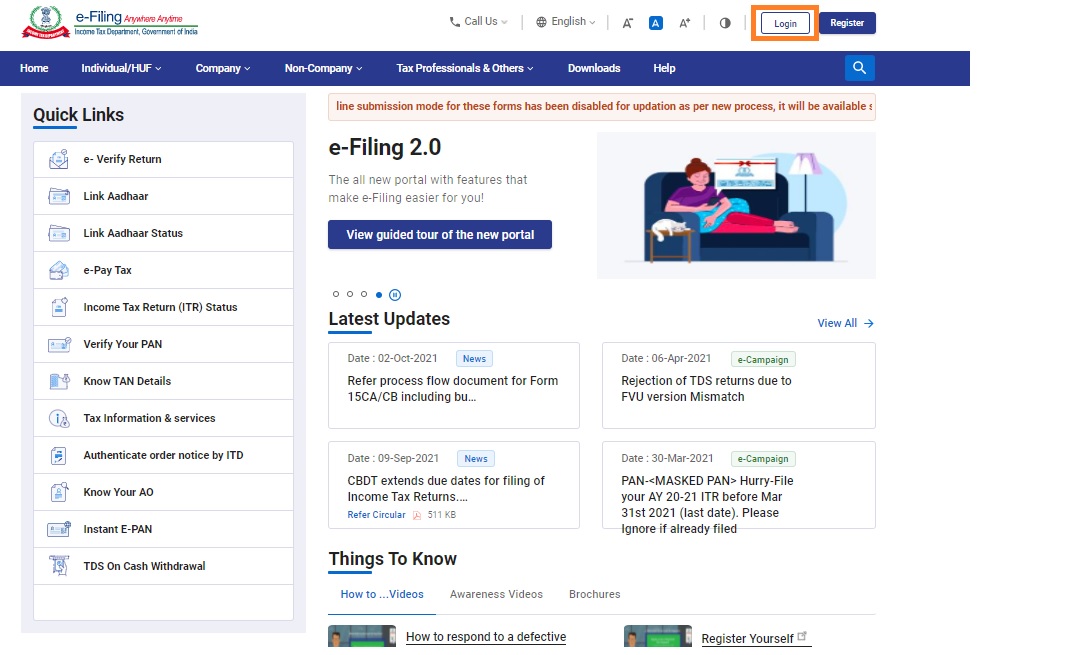This screenshot has height=655, width=1072.
Task: Pause the carousel slideshow
Action: click(395, 295)
